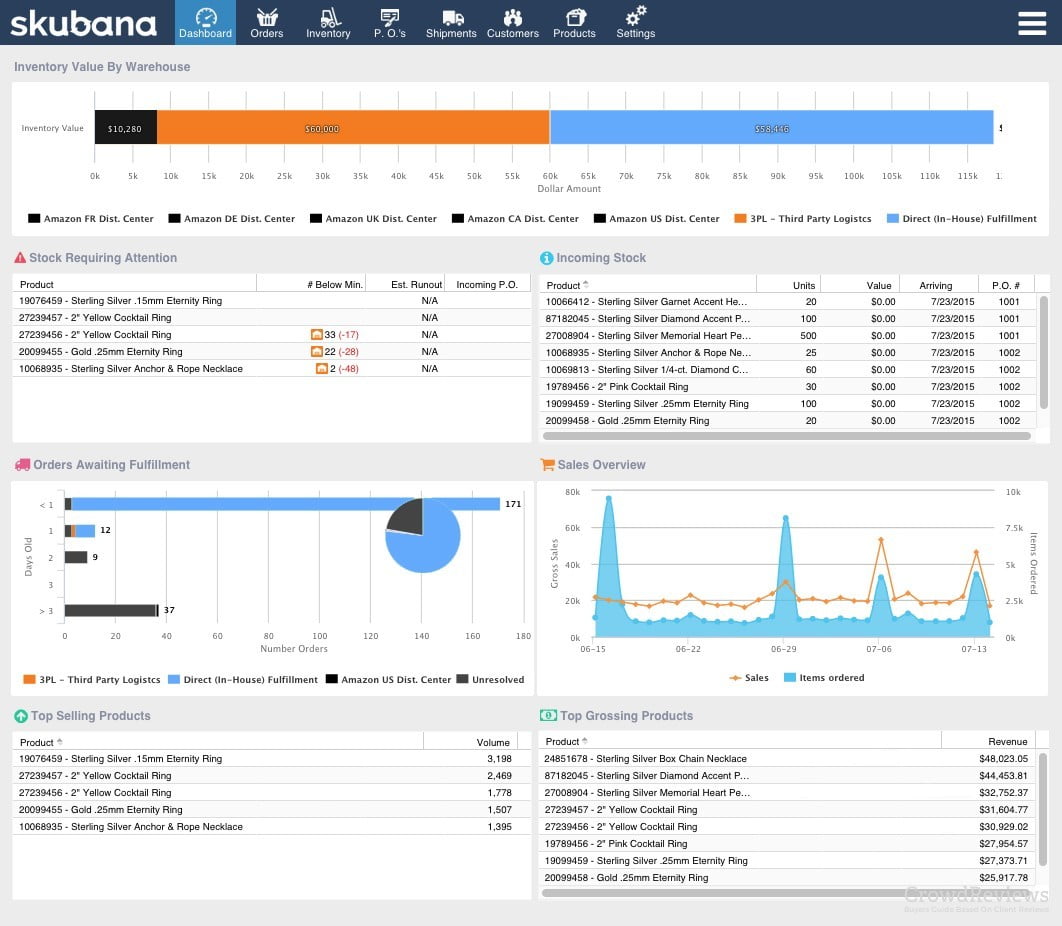
Task: Toggle the Items ordered series legend
Action: coord(823,677)
